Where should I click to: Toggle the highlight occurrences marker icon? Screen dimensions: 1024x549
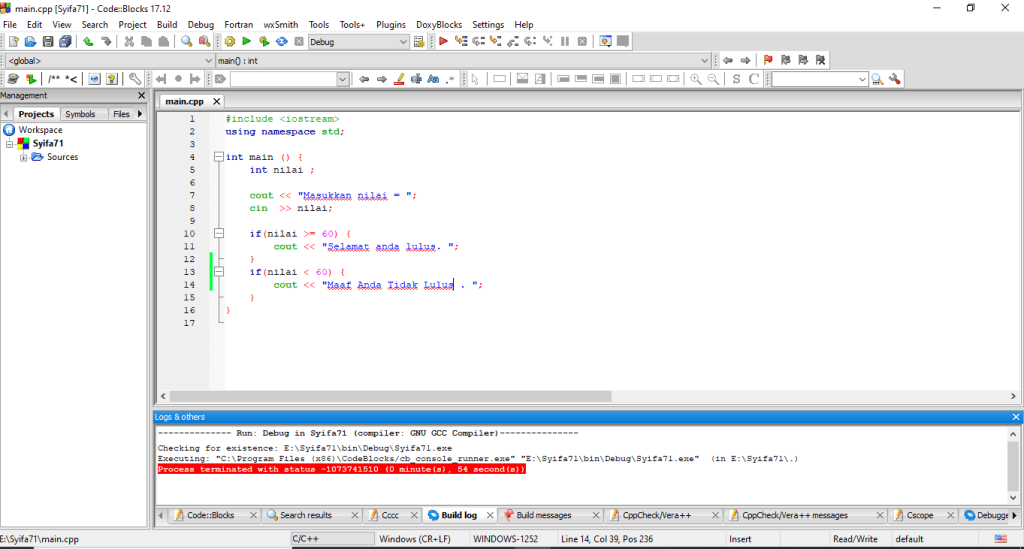(398, 79)
